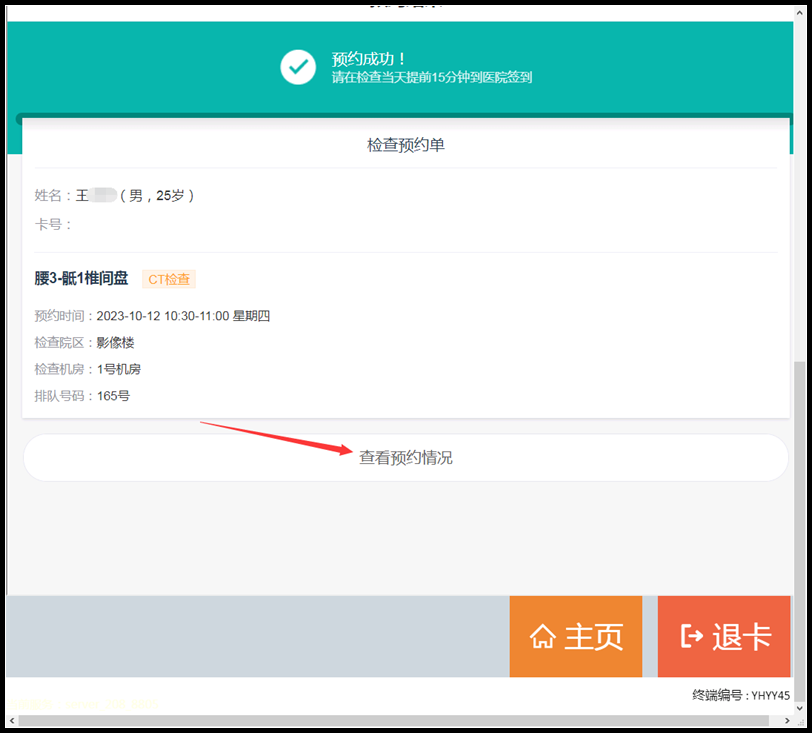Viewport: 812px width, 733px height.
Task: Open the 查看预约情况 appointment status view
Action: click(x=404, y=456)
